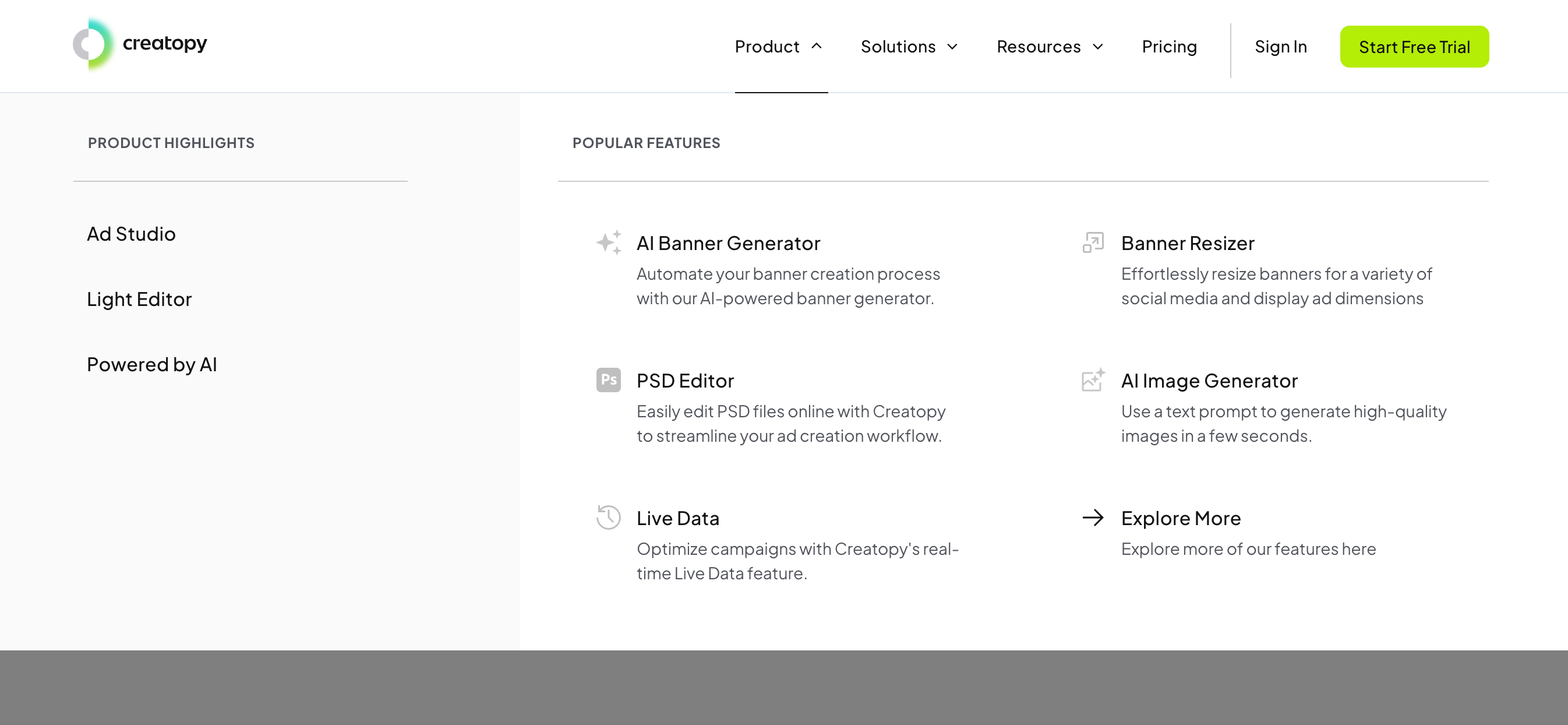Select Powered by AI highlight

click(x=151, y=364)
